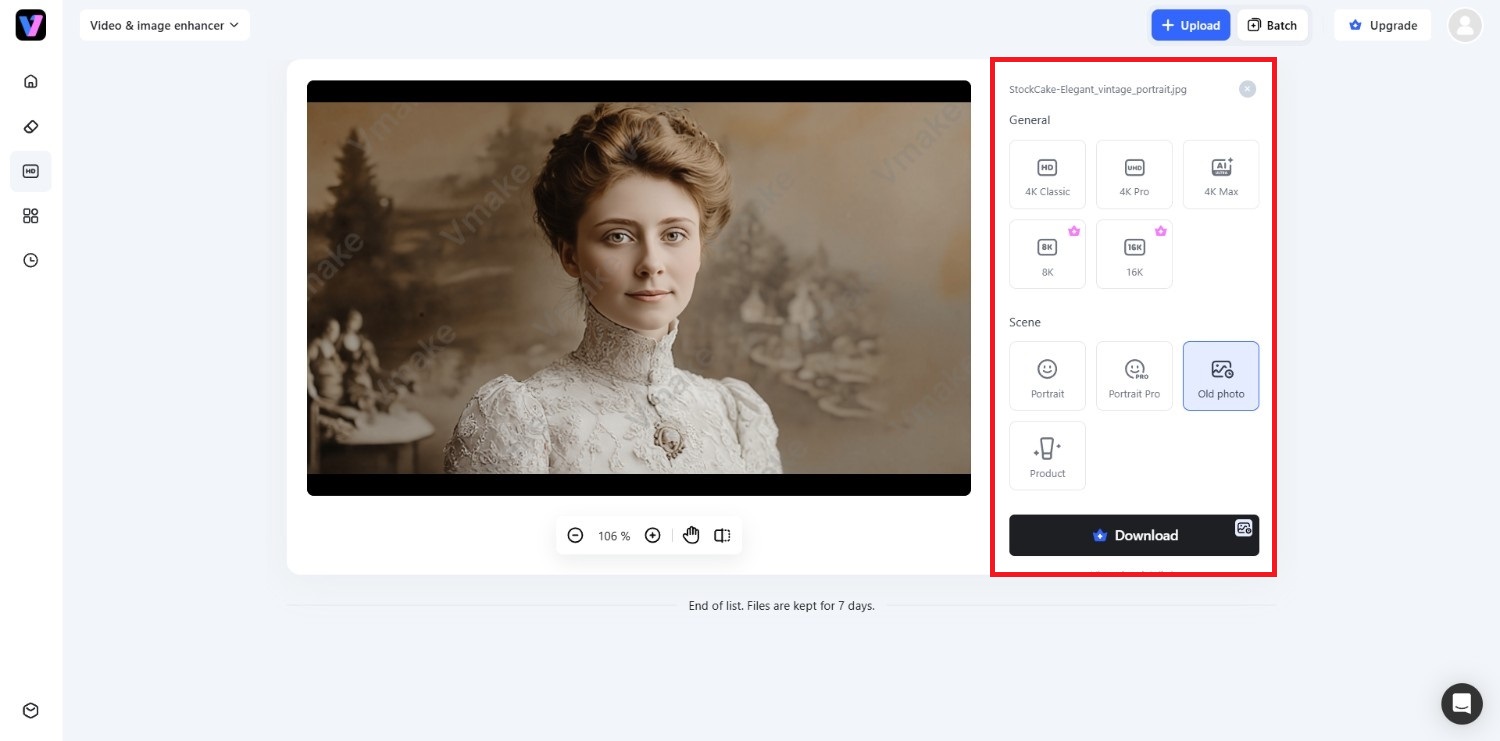Open the user profile avatar
1500x741 pixels.
pyautogui.click(x=1465, y=25)
